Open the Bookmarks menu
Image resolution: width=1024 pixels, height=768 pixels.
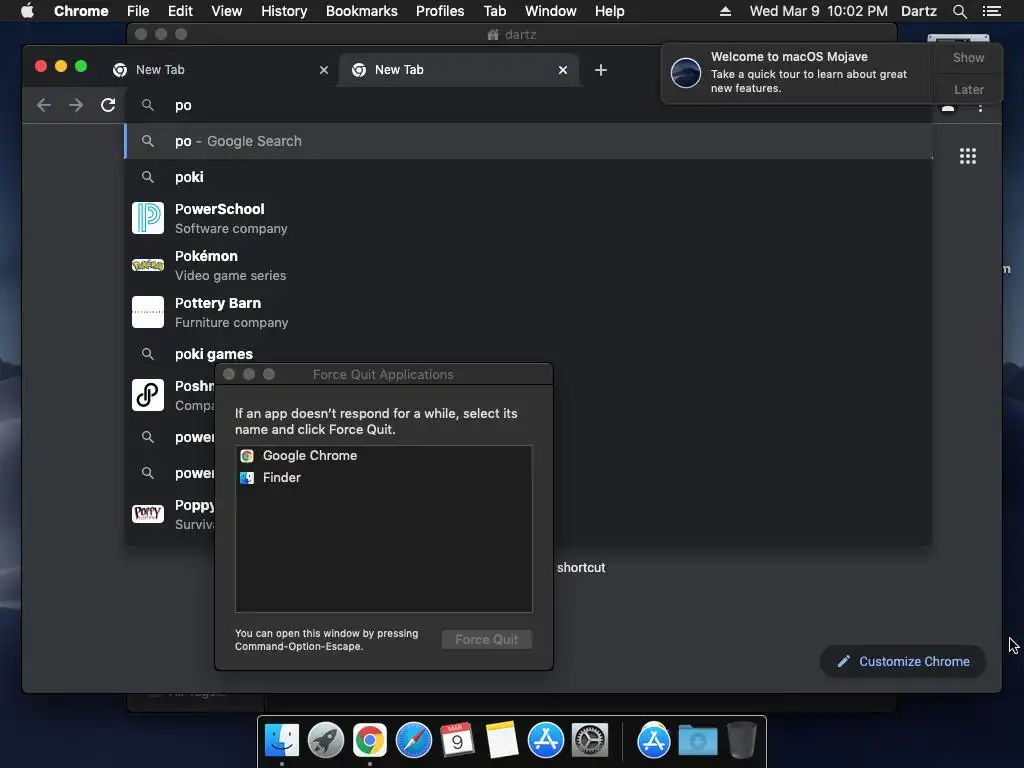pos(362,11)
